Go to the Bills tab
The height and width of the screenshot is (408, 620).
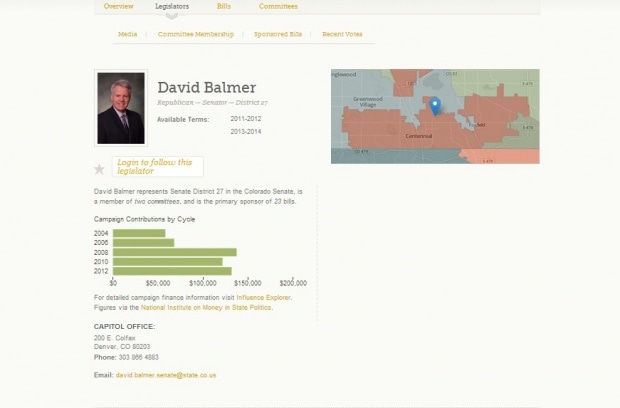tap(224, 6)
